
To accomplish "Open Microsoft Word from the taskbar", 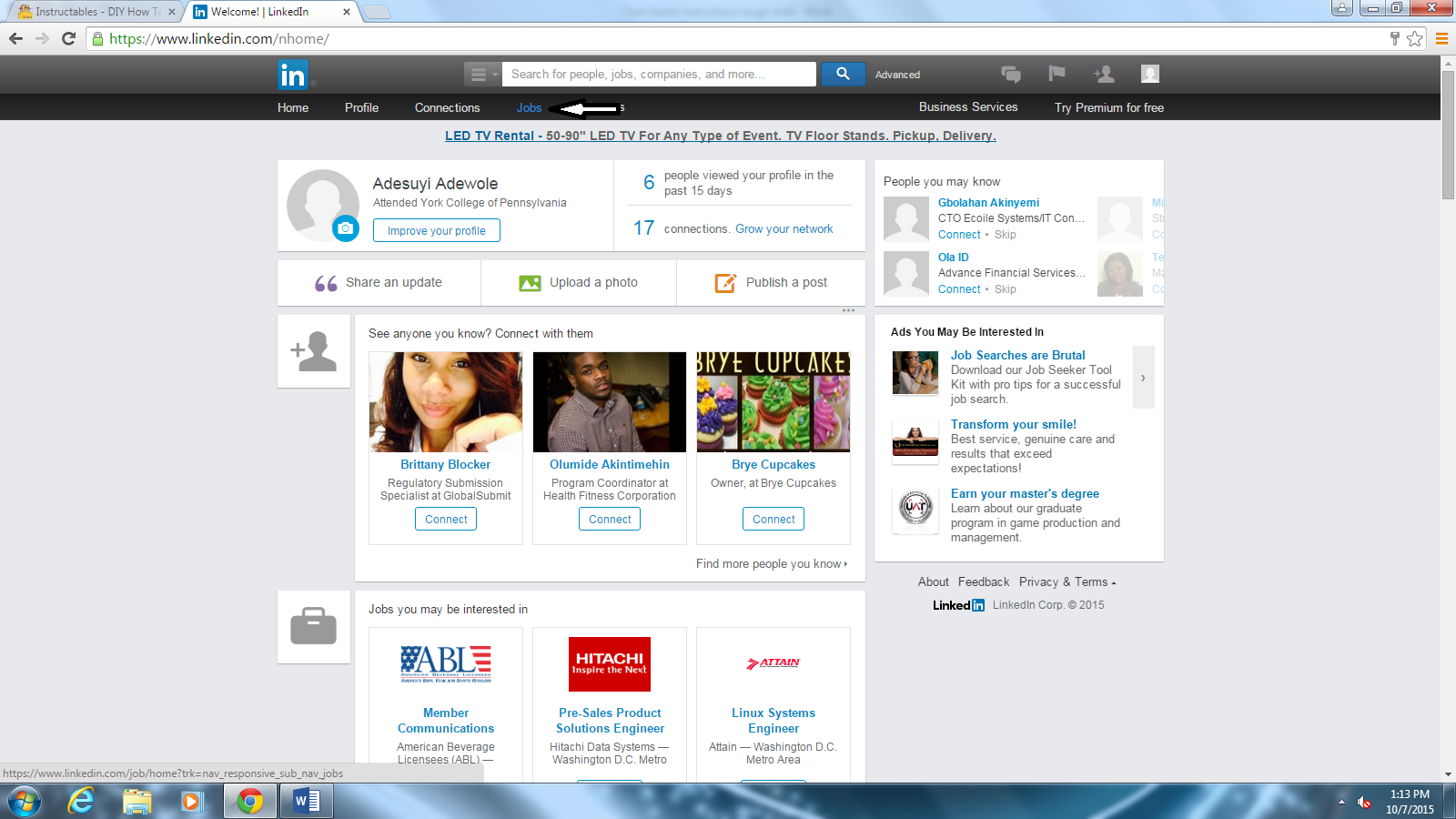I will [307, 802].
